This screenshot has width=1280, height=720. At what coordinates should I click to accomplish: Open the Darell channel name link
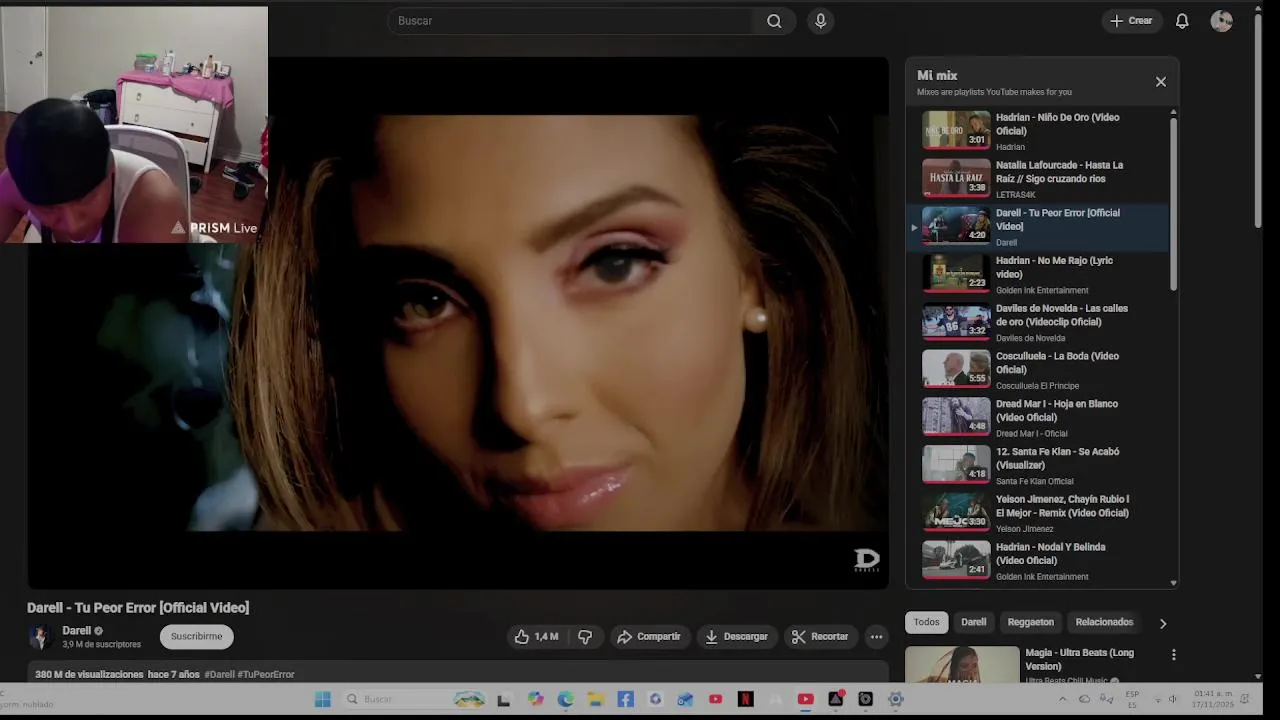pos(76,631)
